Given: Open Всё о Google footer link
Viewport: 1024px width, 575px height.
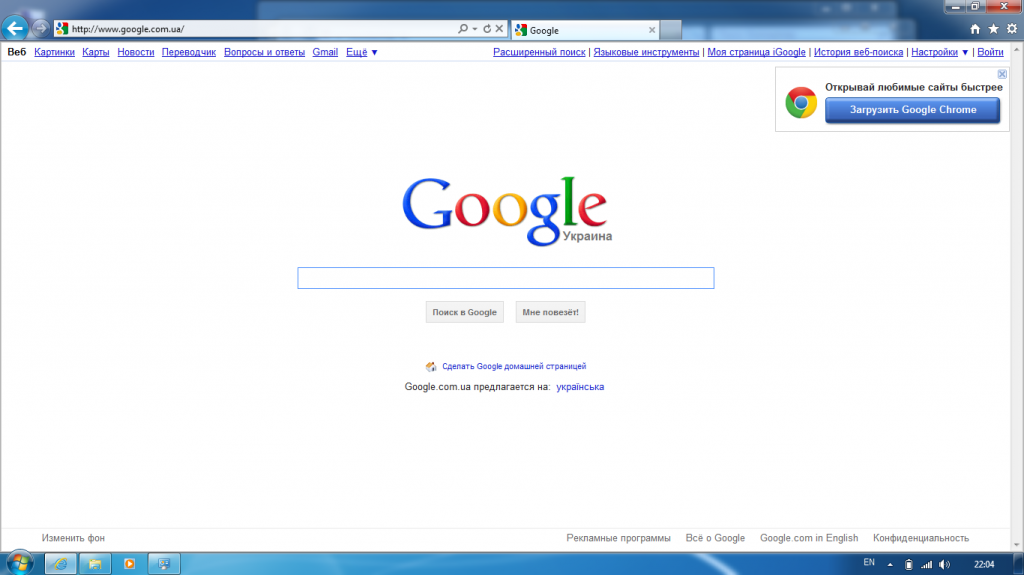Looking at the screenshot, I should 715,538.
